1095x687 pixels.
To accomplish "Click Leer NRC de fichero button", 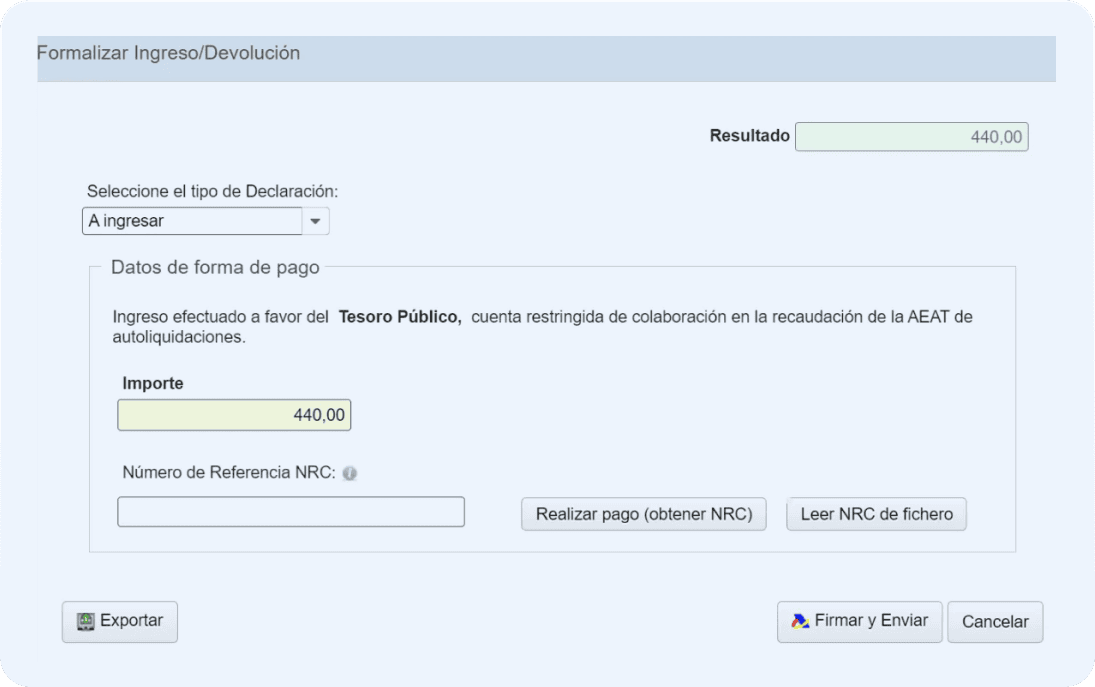I will 876,514.
